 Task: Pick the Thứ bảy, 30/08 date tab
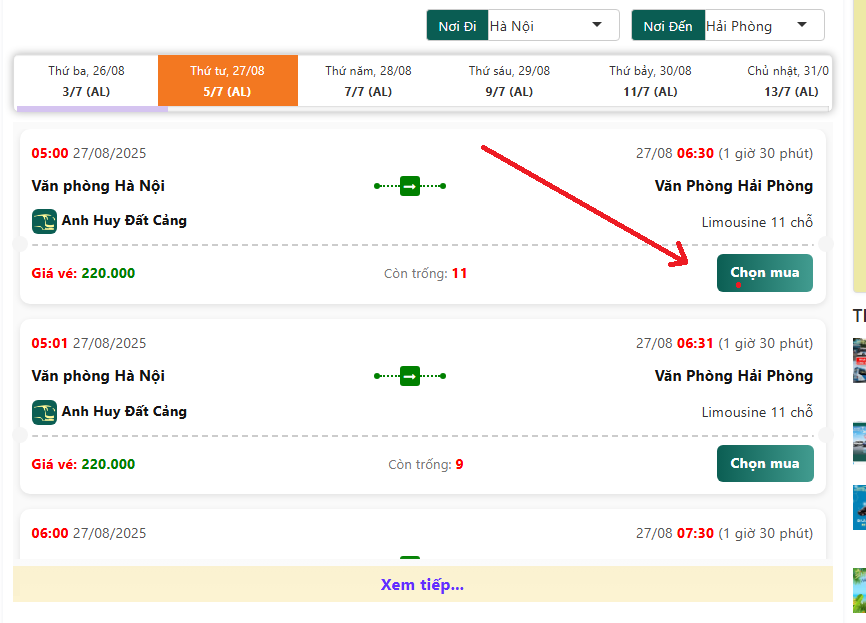point(650,81)
